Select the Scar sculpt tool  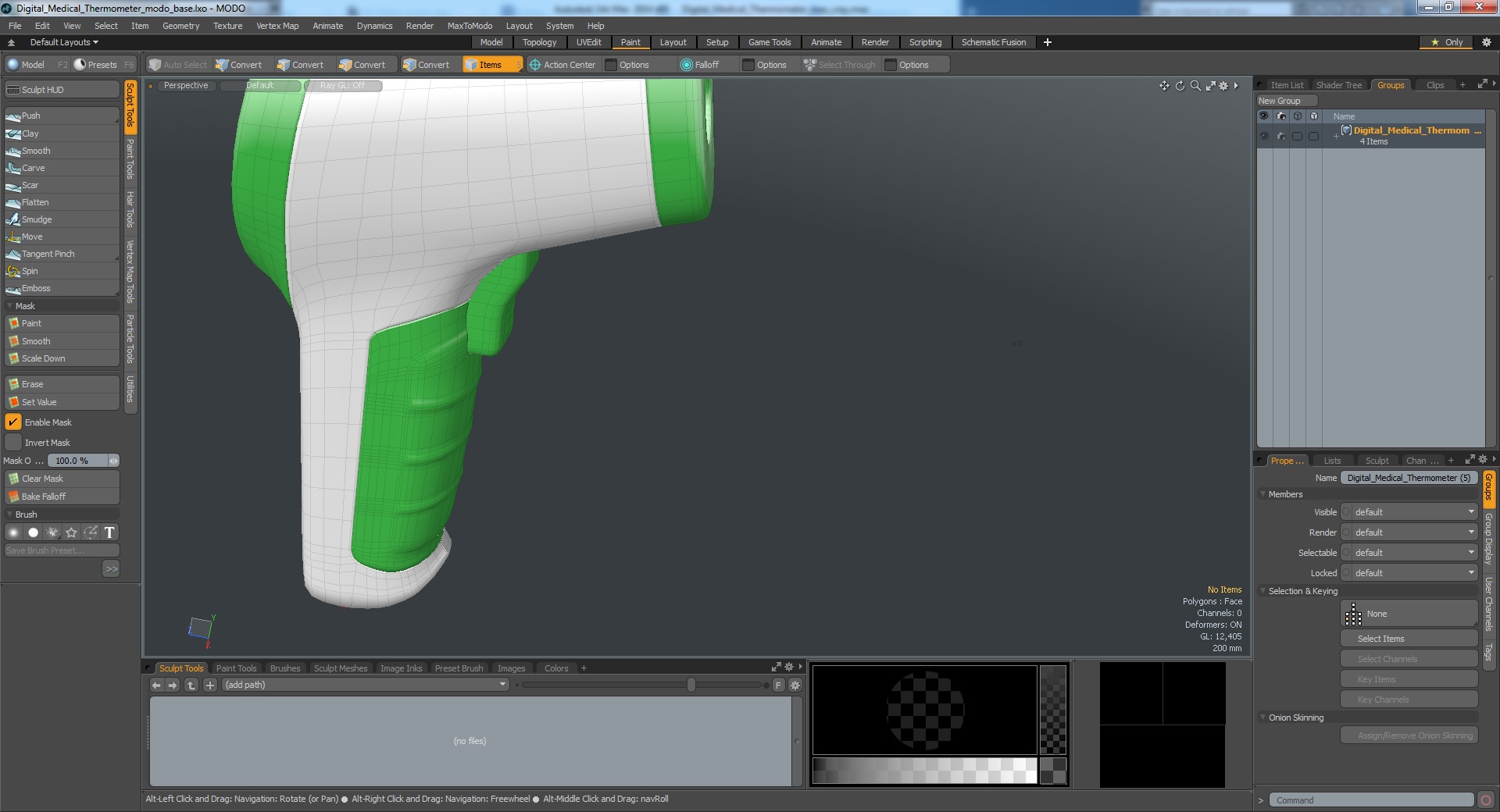[62, 185]
